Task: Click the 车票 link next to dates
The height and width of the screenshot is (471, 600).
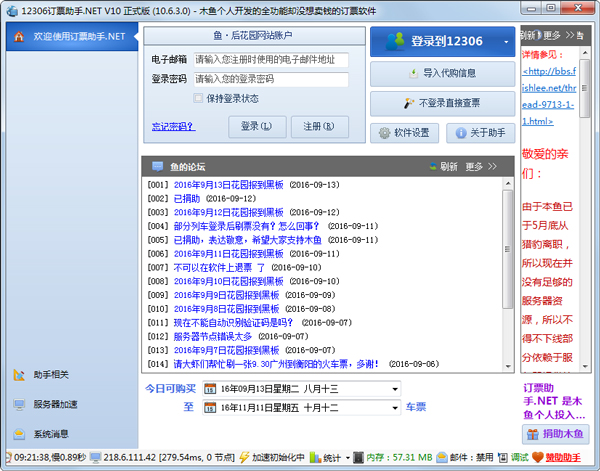Action: [x=416, y=407]
